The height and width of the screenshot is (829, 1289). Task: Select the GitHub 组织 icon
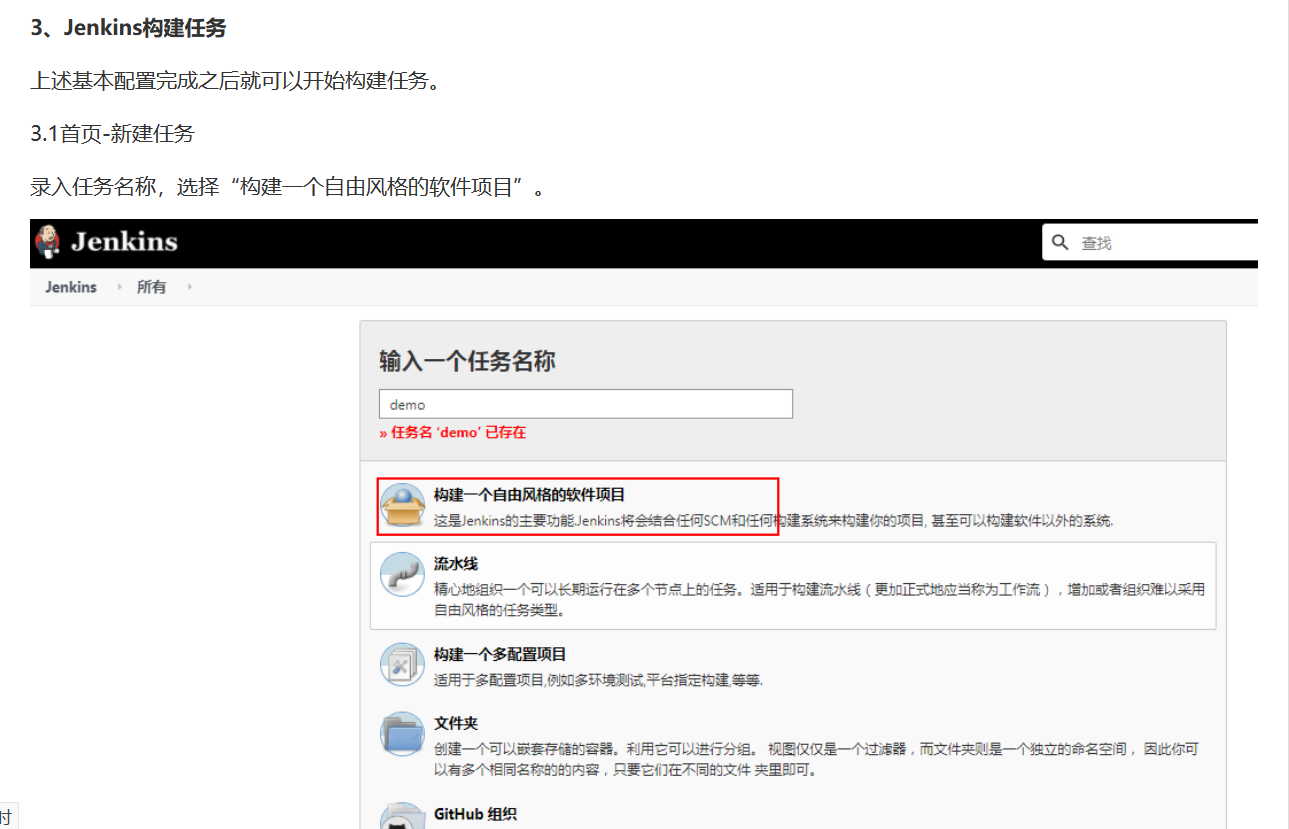(x=402, y=816)
